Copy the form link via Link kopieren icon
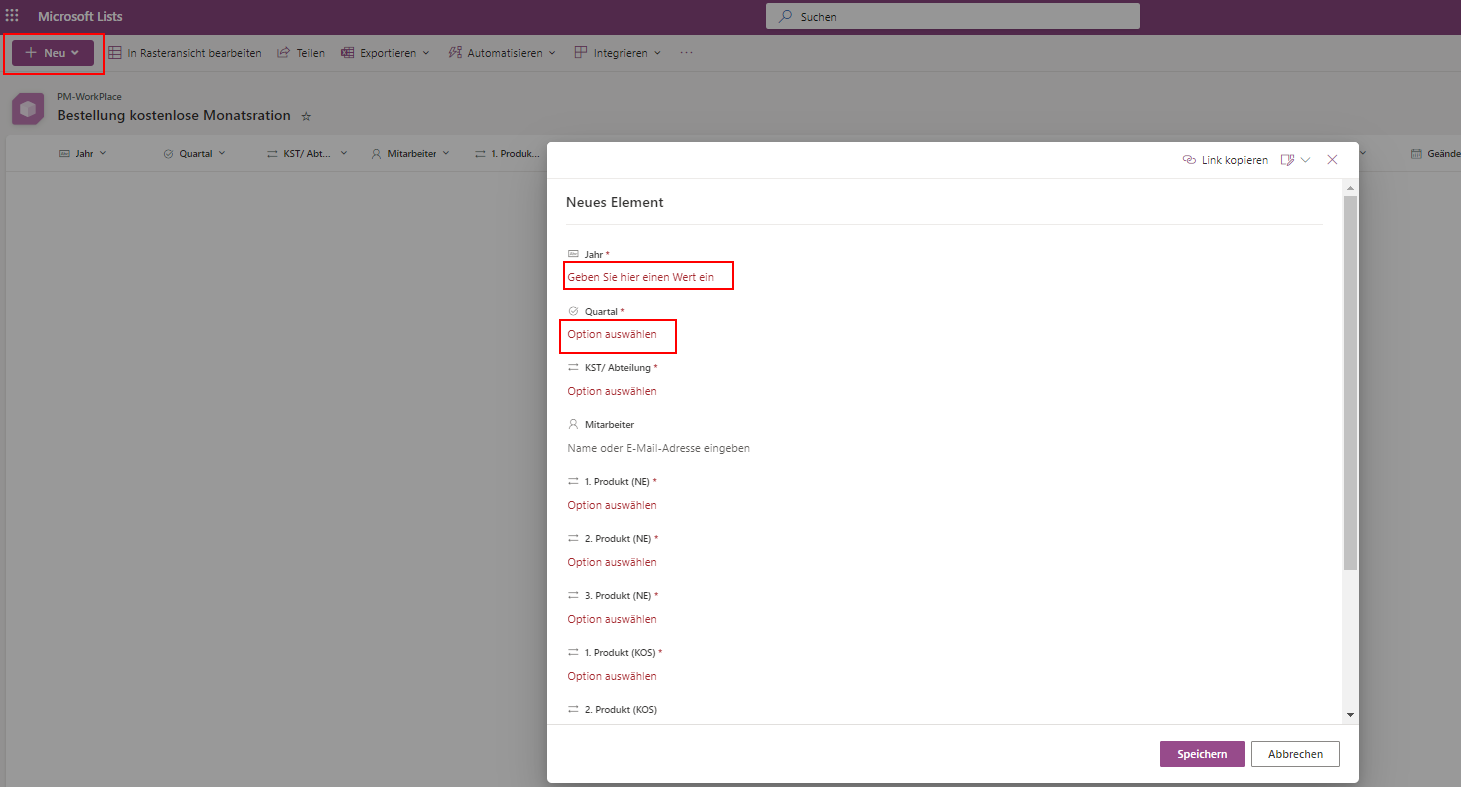Viewport: 1461px width, 787px height. coord(1189,159)
